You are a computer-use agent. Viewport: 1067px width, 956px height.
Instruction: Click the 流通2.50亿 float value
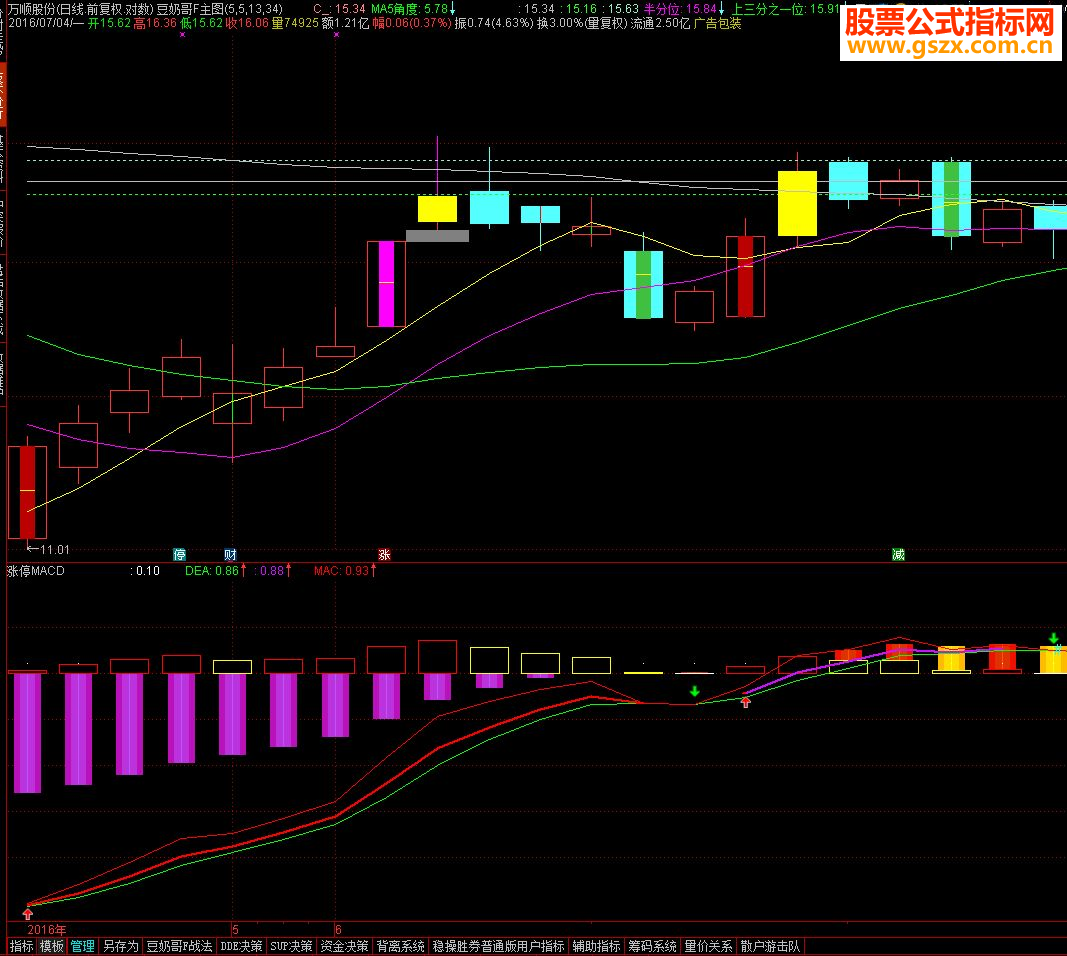[x=659, y=23]
